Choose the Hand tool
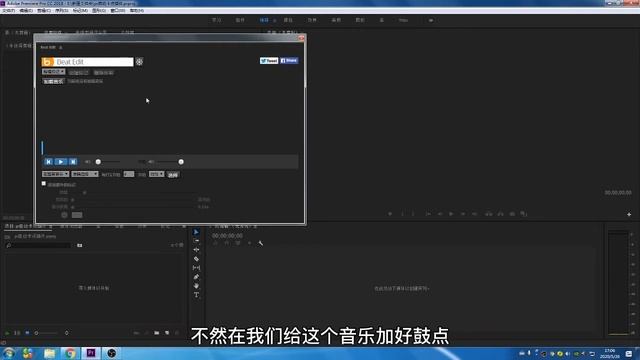640x360 pixels. point(196,286)
